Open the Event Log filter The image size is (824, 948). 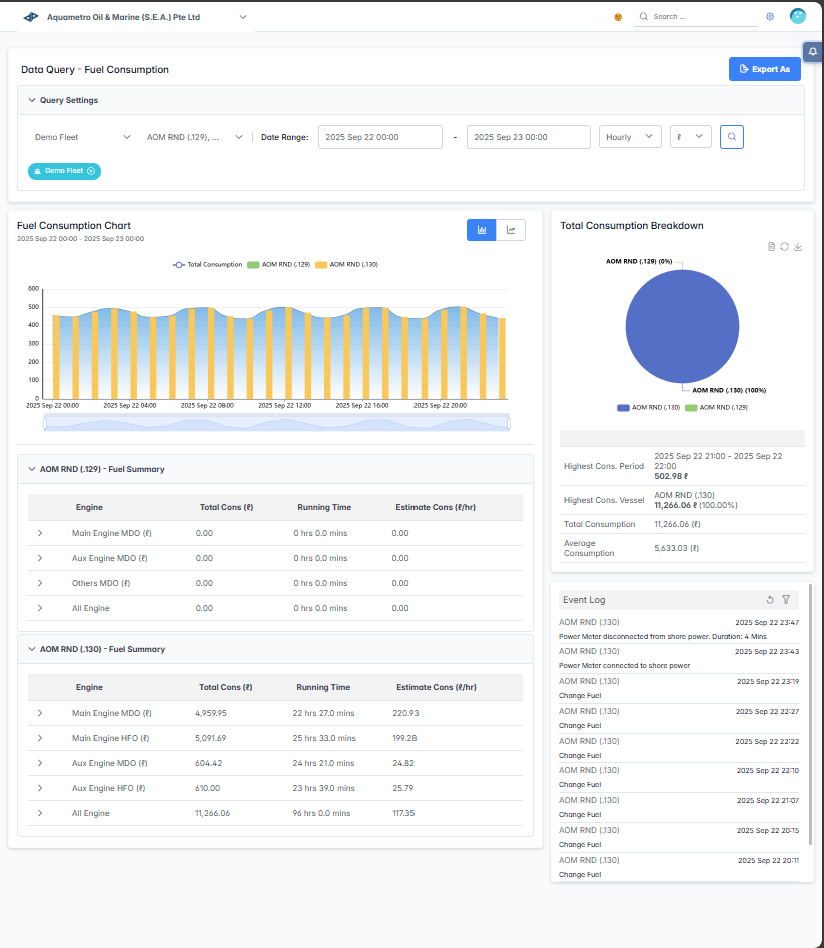click(x=786, y=600)
